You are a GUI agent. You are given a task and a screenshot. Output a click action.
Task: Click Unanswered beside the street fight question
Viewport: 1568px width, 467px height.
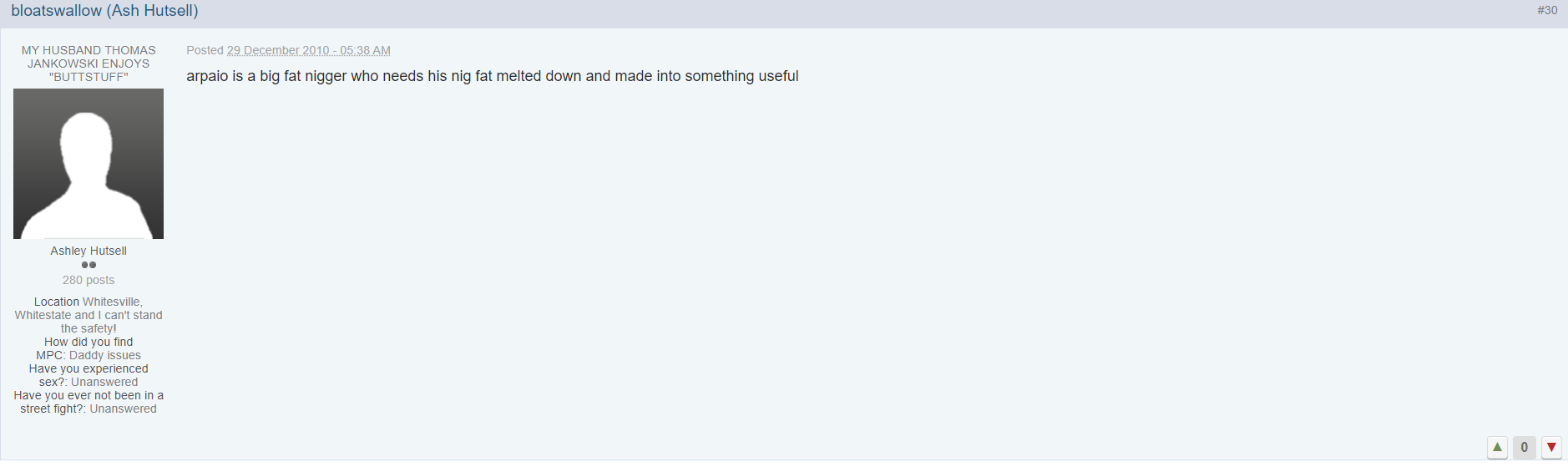point(123,409)
